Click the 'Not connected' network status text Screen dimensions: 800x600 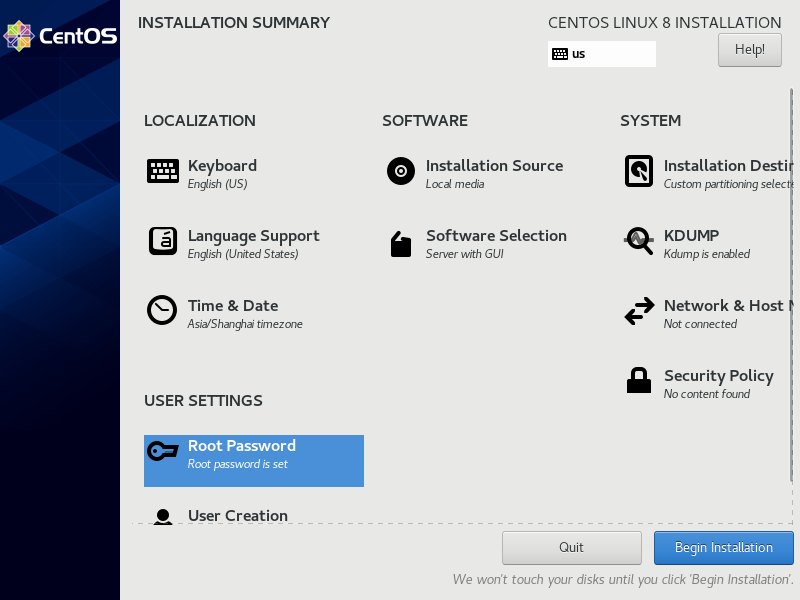(700, 324)
